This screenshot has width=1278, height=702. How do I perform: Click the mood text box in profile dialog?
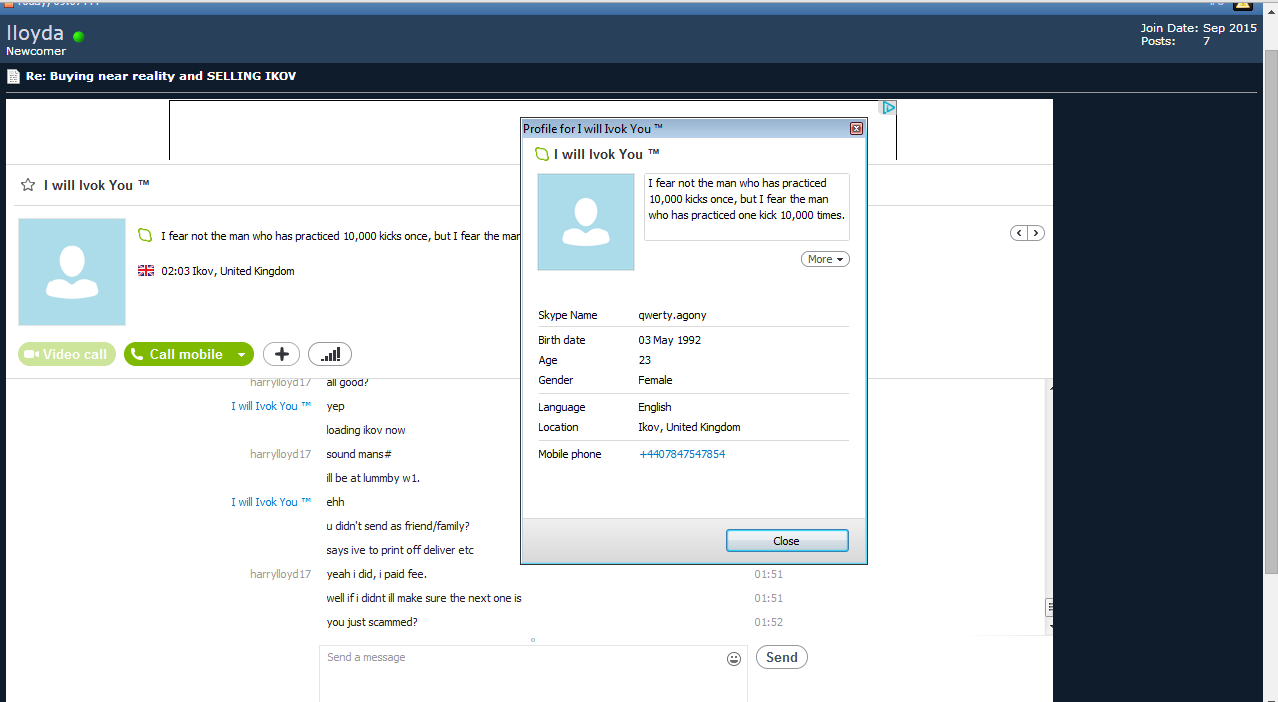747,207
